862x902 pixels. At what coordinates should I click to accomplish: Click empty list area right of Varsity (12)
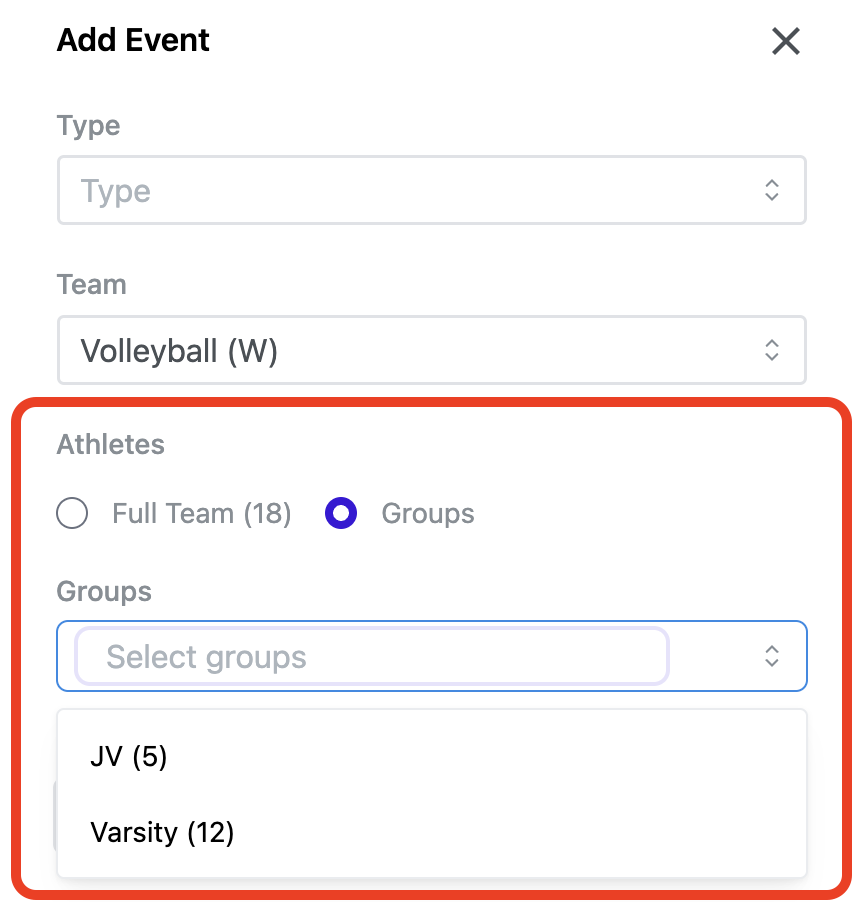(520, 832)
